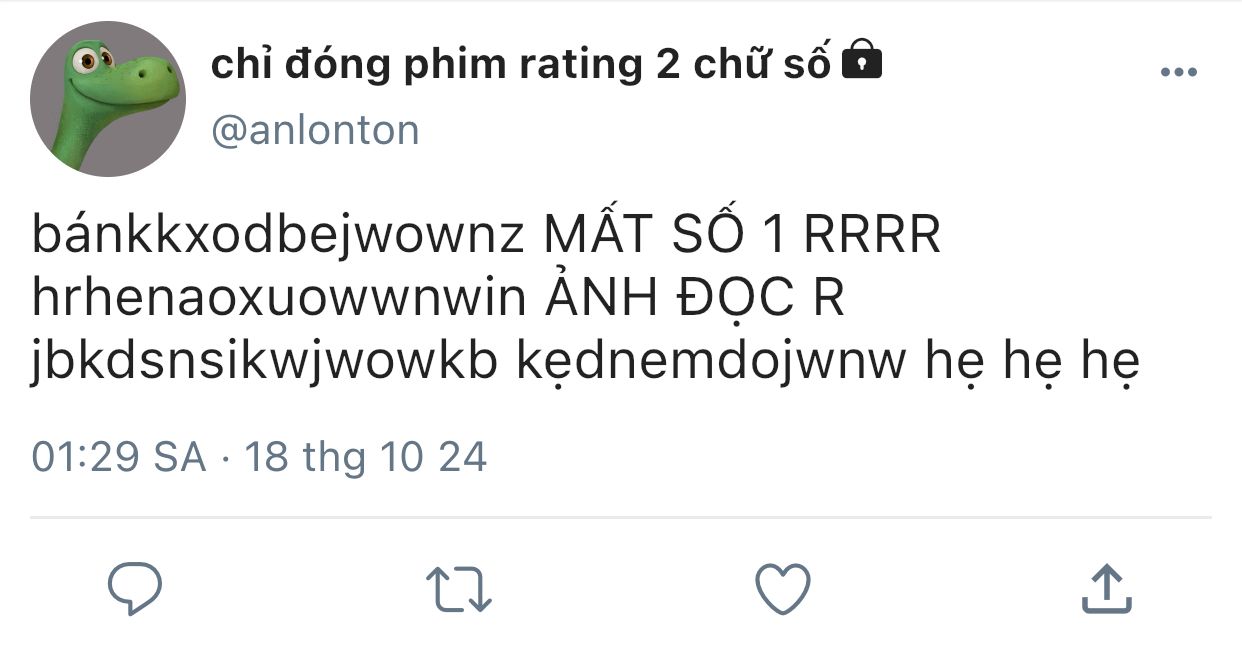Like the tweet with the heart icon

click(x=782, y=588)
